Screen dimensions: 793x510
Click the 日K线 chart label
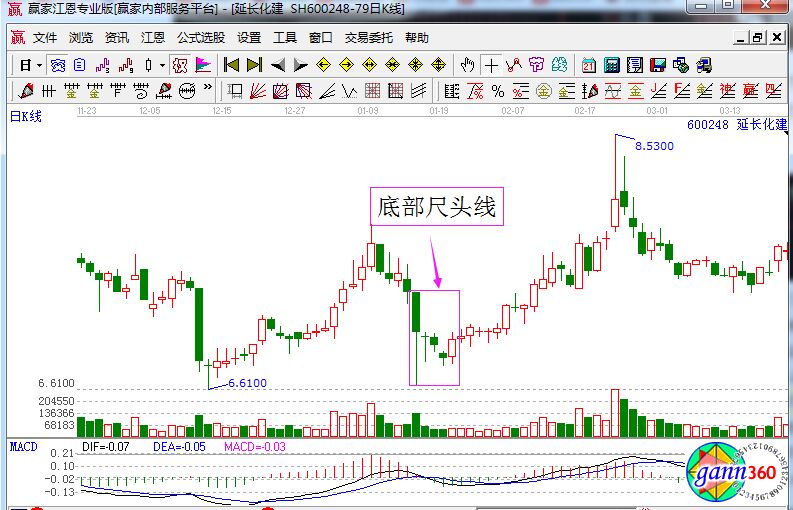tap(26, 116)
